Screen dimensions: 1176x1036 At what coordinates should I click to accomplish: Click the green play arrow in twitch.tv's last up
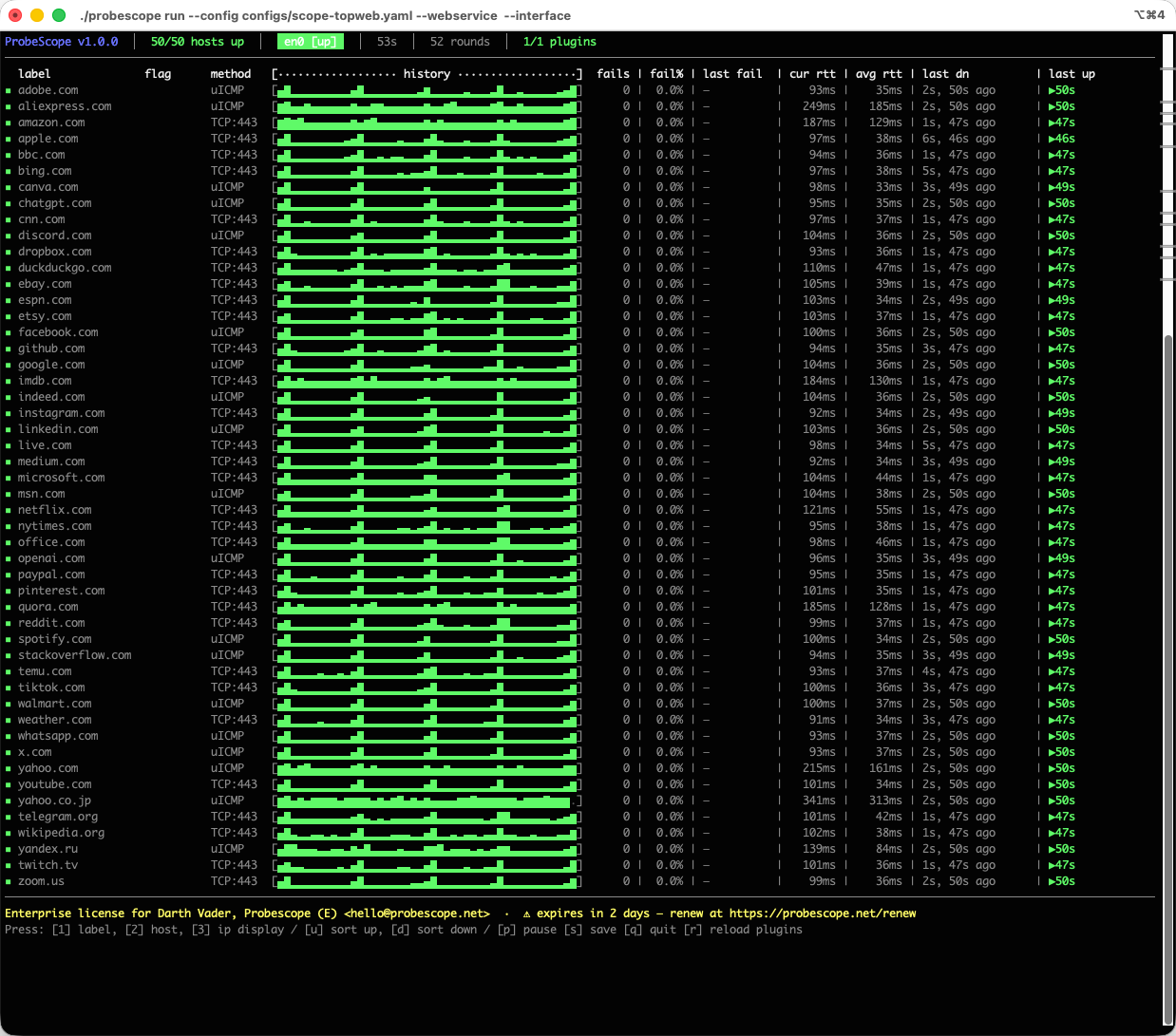(x=1052, y=865)
